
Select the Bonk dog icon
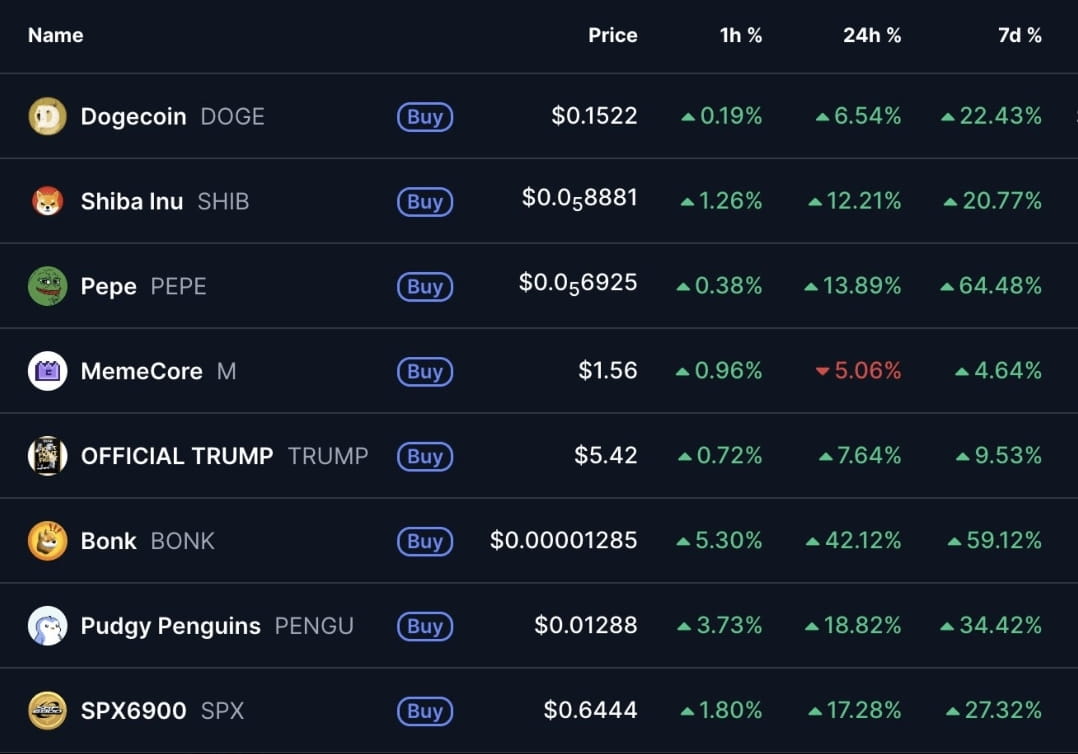point(47,541)
